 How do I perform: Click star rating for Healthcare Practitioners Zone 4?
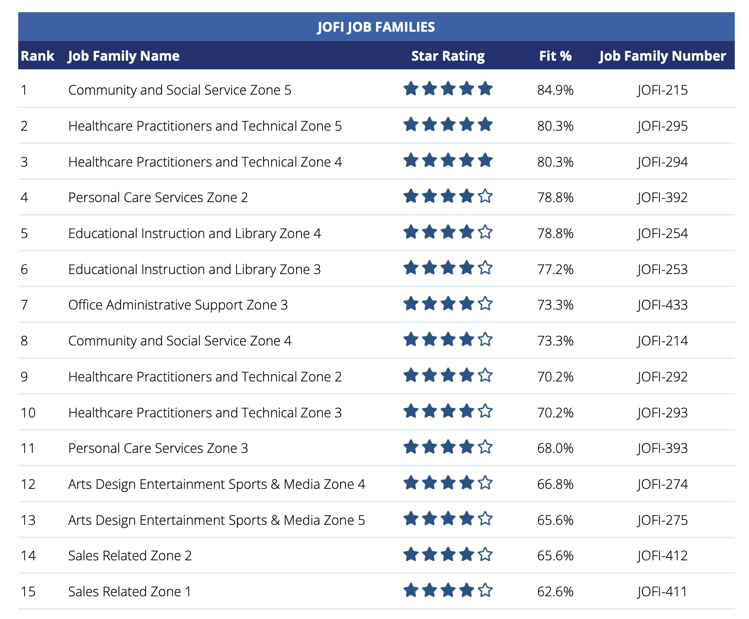tap(448, 162)
